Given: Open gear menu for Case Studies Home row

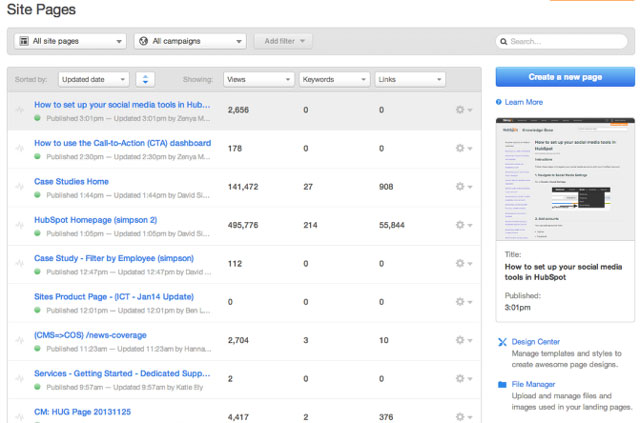Looking at the screenshot, I should [x=462, y=187].
